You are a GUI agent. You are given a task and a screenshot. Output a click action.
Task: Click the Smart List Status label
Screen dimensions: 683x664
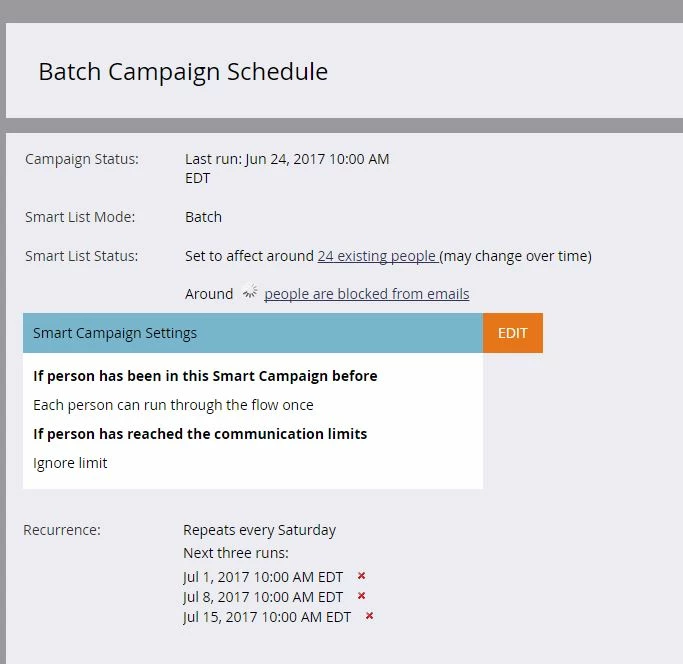pyautogui.click(x=81, y=256)
